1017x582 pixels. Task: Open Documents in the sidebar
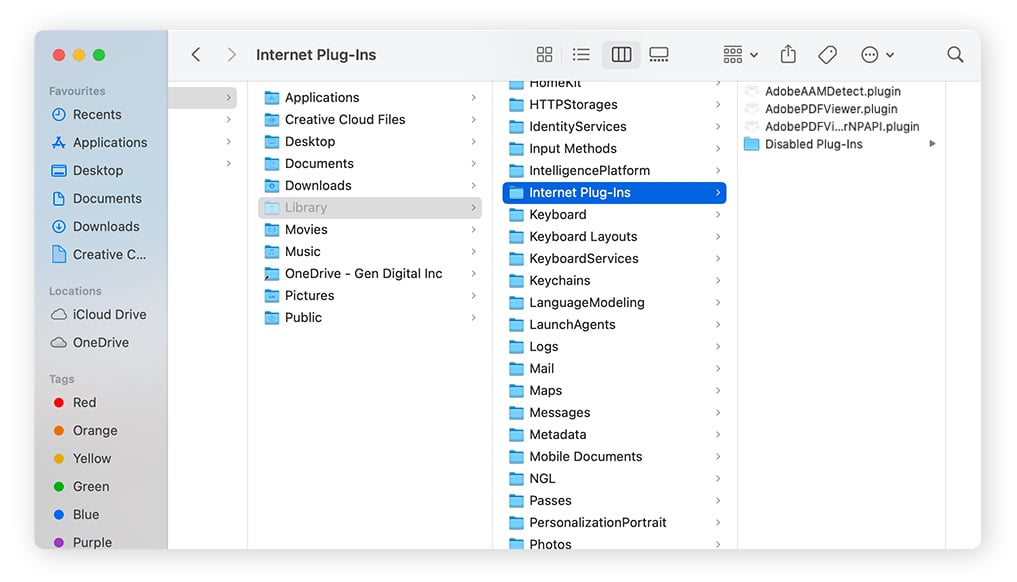pyautogui.click(x=97, y=198)
